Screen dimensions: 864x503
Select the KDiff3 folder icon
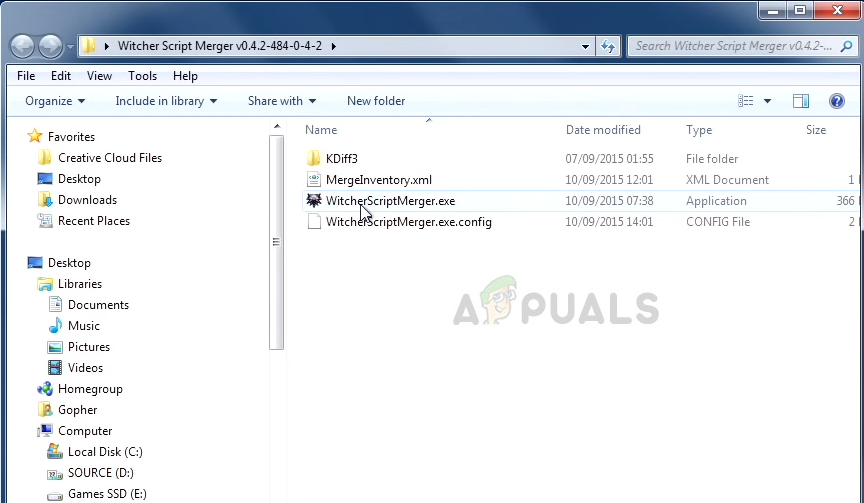(314, 159)
